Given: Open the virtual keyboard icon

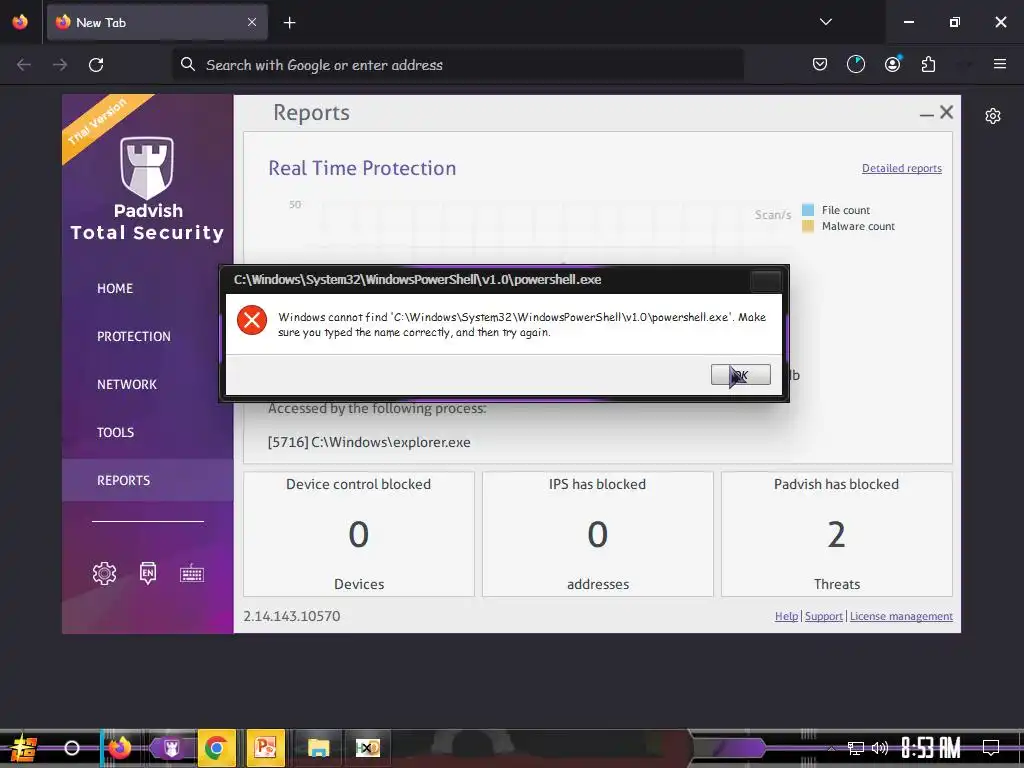Looking at the screenshot, I should tap(192, 574).
